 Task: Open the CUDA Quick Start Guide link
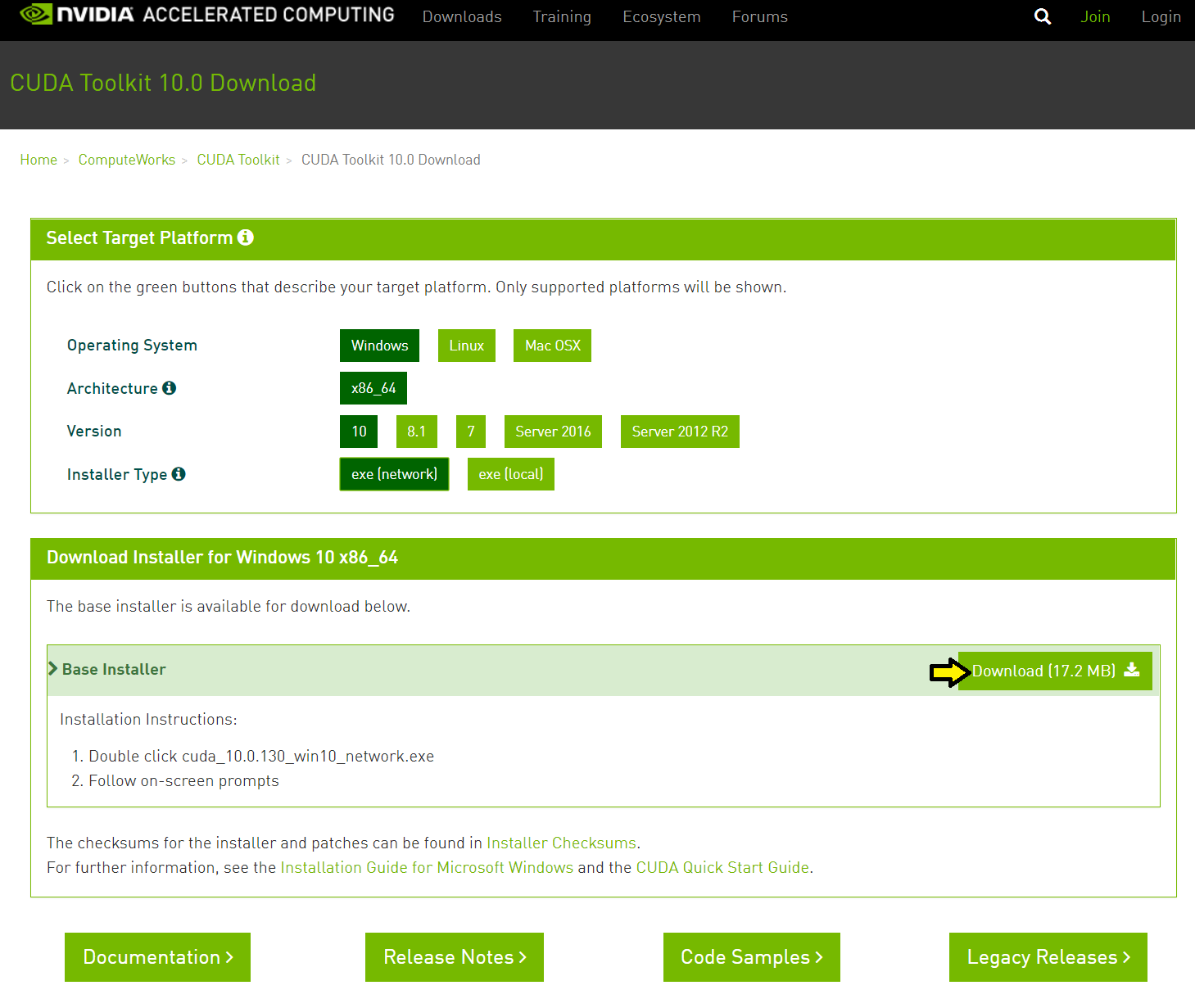pyautogui.click(x=722, y=867)
